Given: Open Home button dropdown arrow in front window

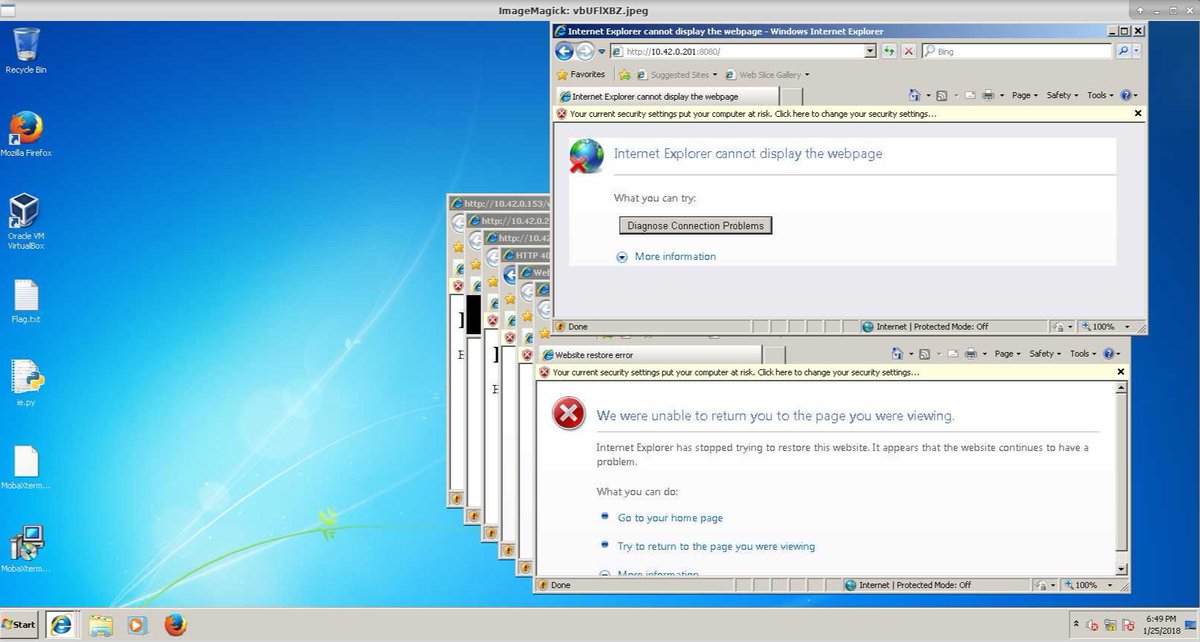Looking at the screenshot, I should pyautogui.click(x=926, y=96).
